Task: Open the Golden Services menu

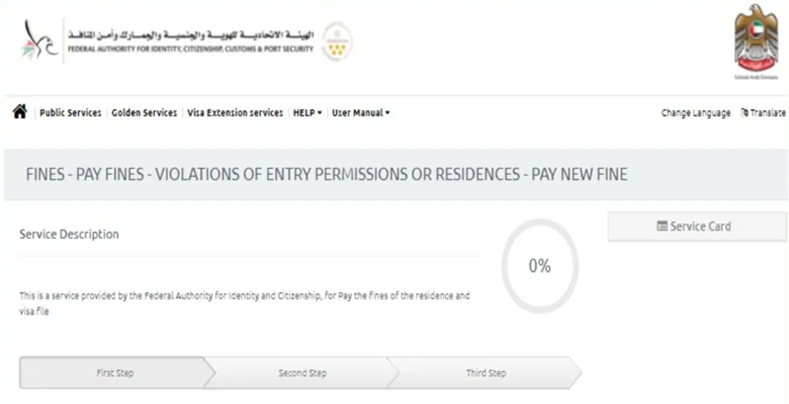Action: pos(144,113)
